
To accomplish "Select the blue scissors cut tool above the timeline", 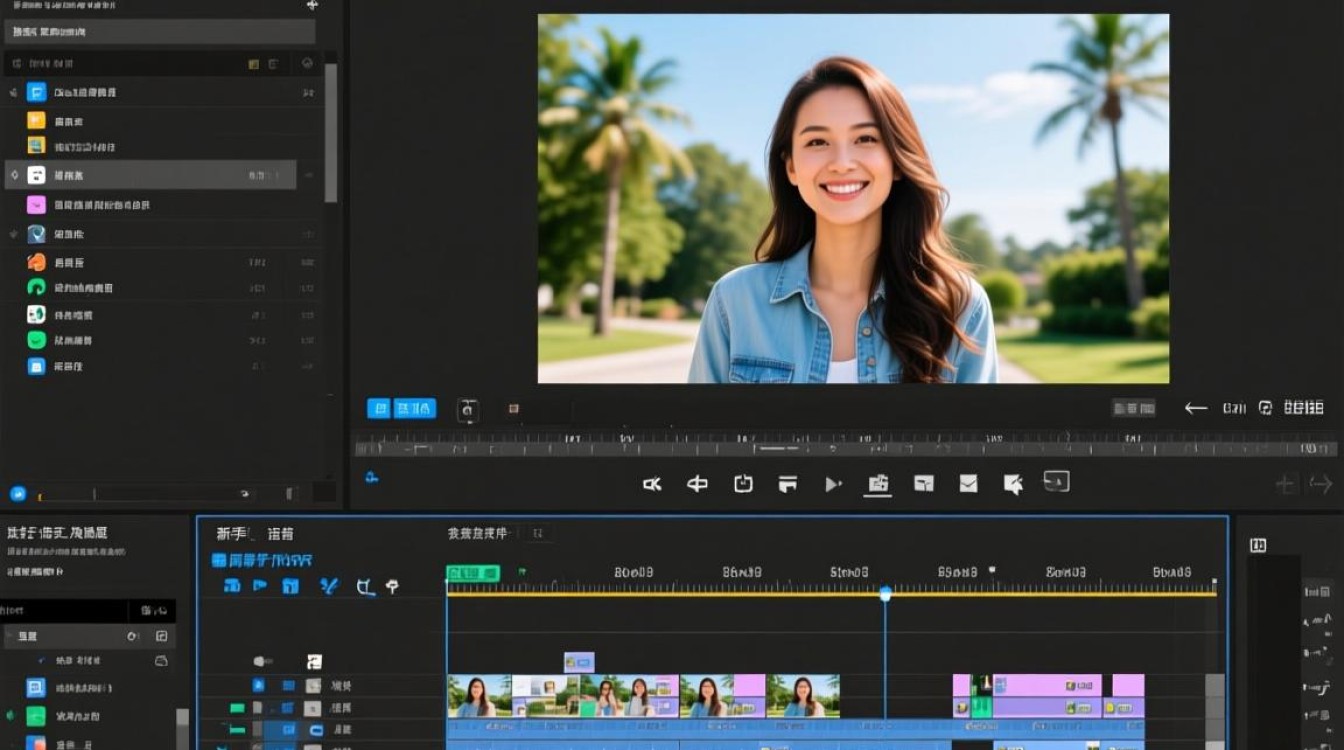I will tap(328, 586).
